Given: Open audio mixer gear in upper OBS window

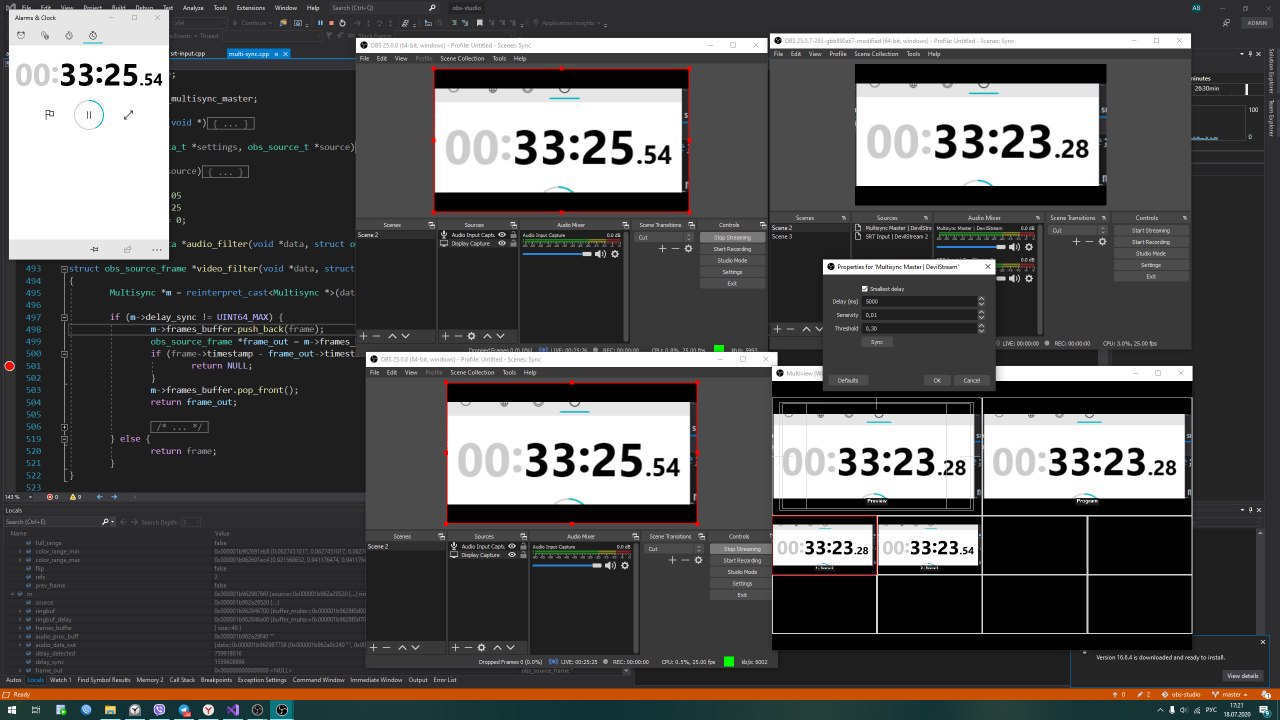Looking at the screenshot, I should tap(615, 254).
